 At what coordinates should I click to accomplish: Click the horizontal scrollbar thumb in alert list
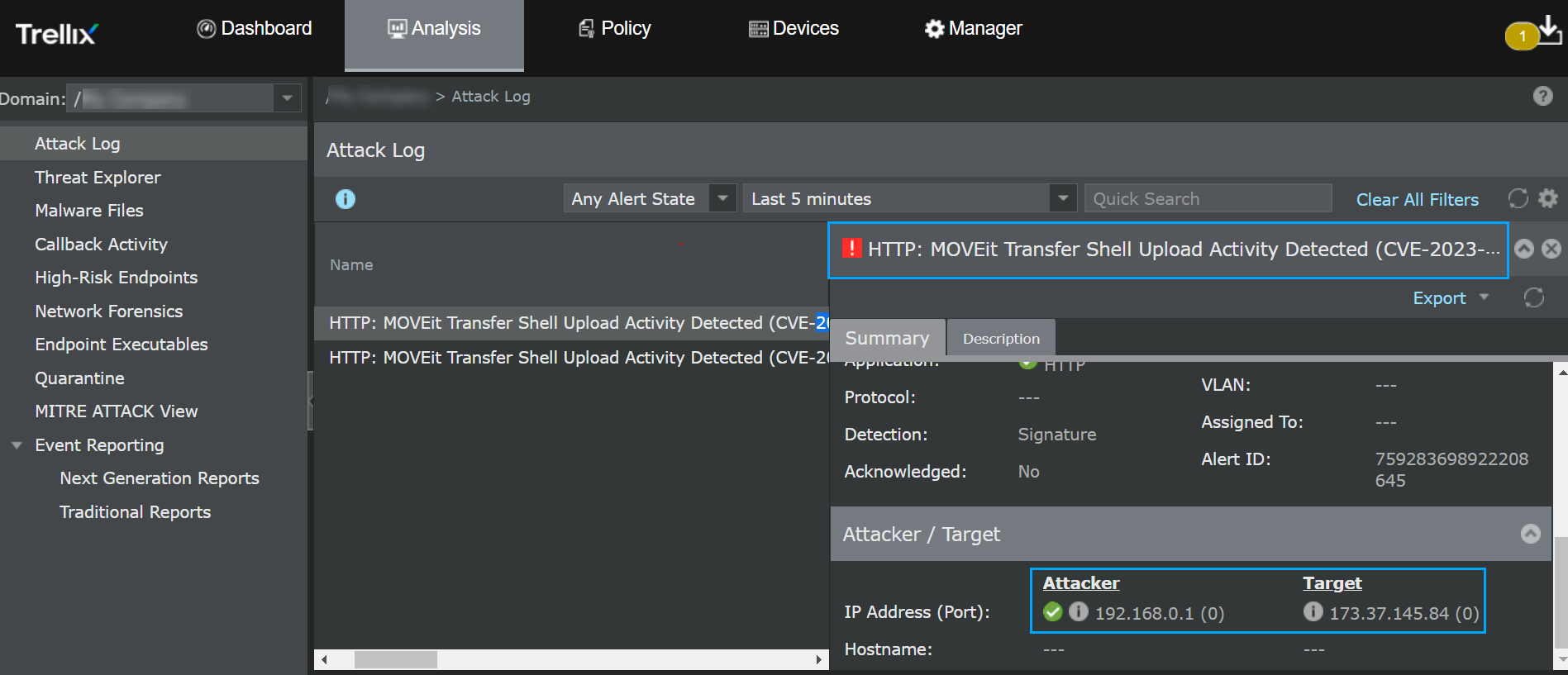click(396, 659)
